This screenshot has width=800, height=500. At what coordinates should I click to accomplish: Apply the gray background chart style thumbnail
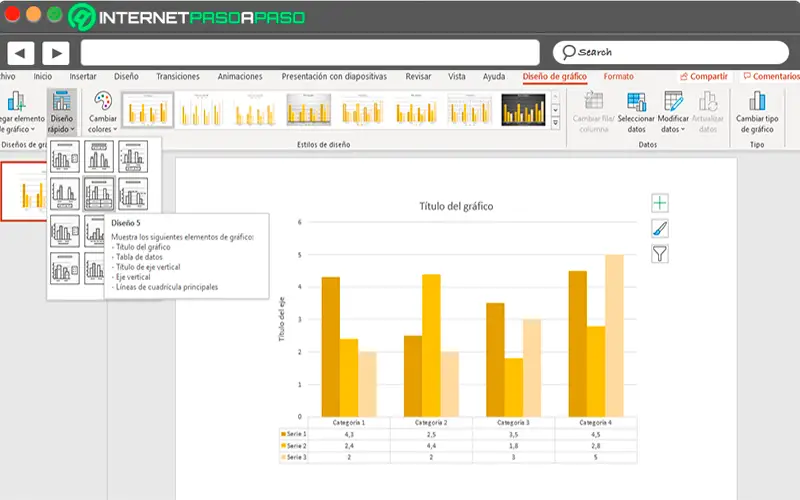pos(309,110)
